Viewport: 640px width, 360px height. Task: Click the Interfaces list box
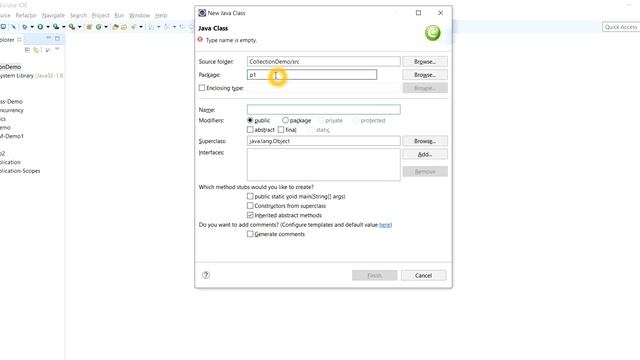[x=324, y=164]
